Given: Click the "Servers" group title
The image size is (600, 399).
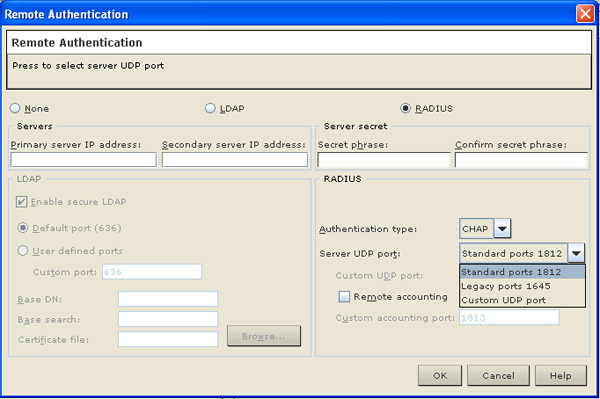Looking at the screenshot, I should (x=34, y=126).
